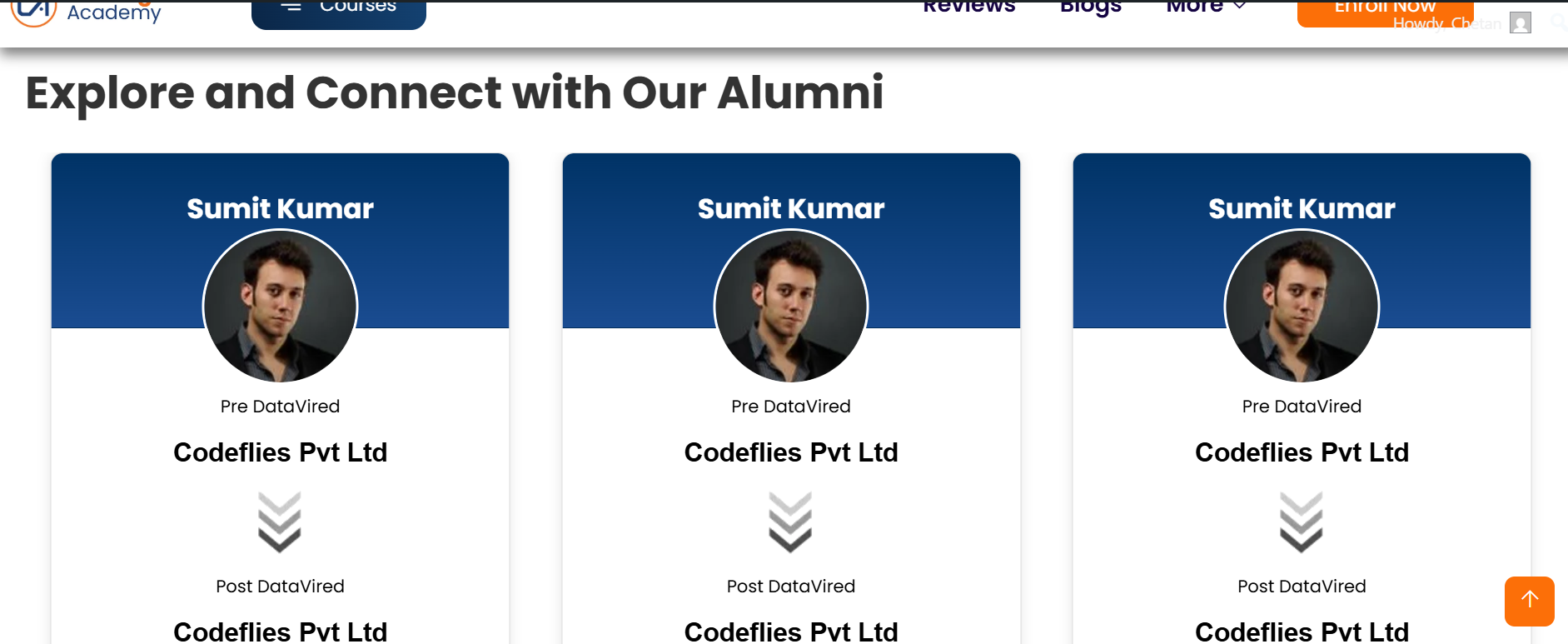Click the Academy logo icon

tap(33, 12)
